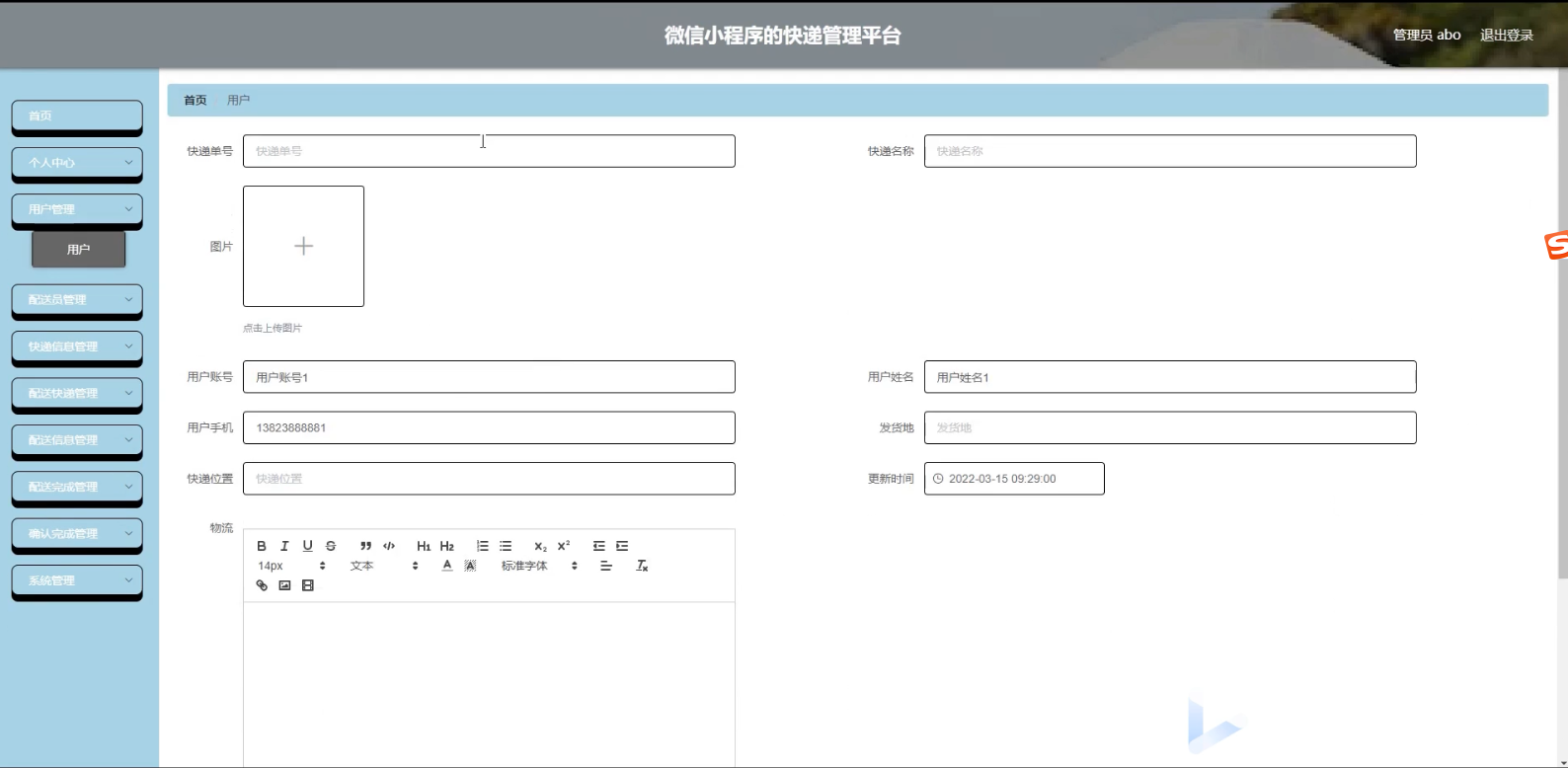Click the 管理员 abo account label
Image resolution: width=1568 pixels, height=768 pixels.
(1427, 35)
